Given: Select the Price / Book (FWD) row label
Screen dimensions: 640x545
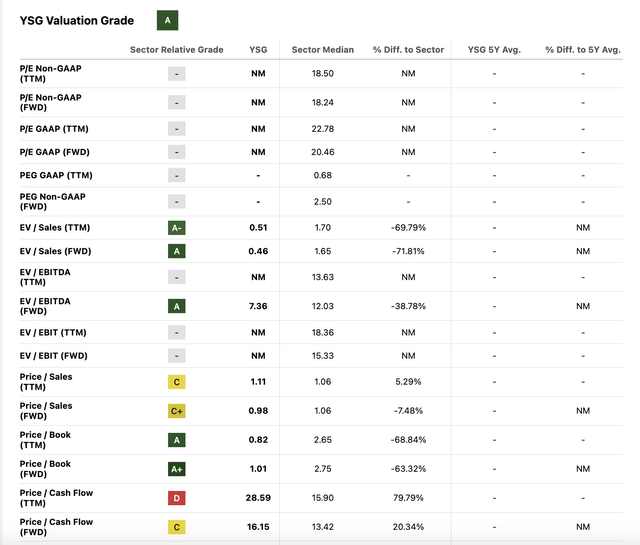Looking at the screenshot, I should pos(45,469).
